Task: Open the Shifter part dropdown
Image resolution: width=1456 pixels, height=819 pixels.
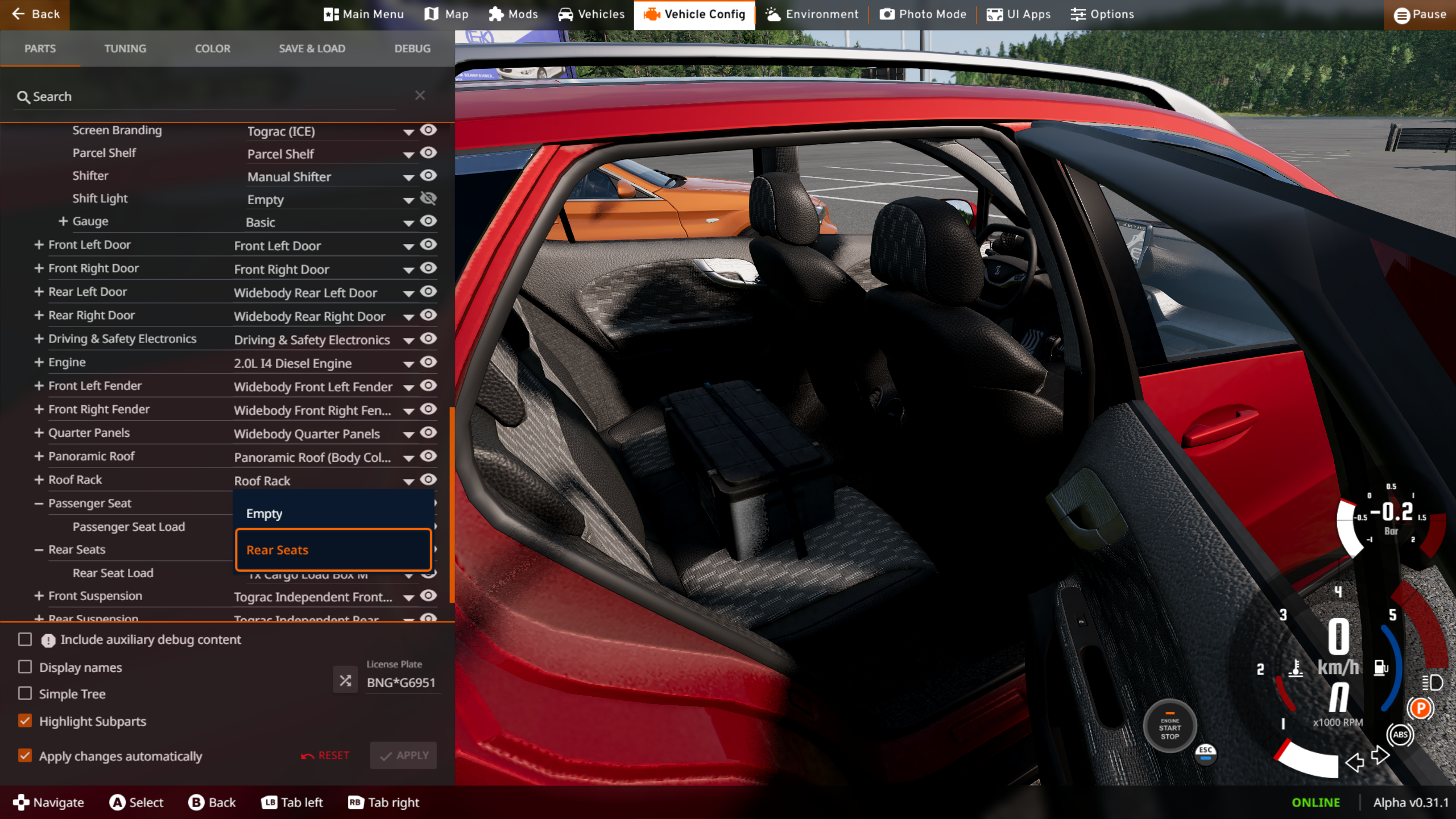Action: [x=408, y=177]
